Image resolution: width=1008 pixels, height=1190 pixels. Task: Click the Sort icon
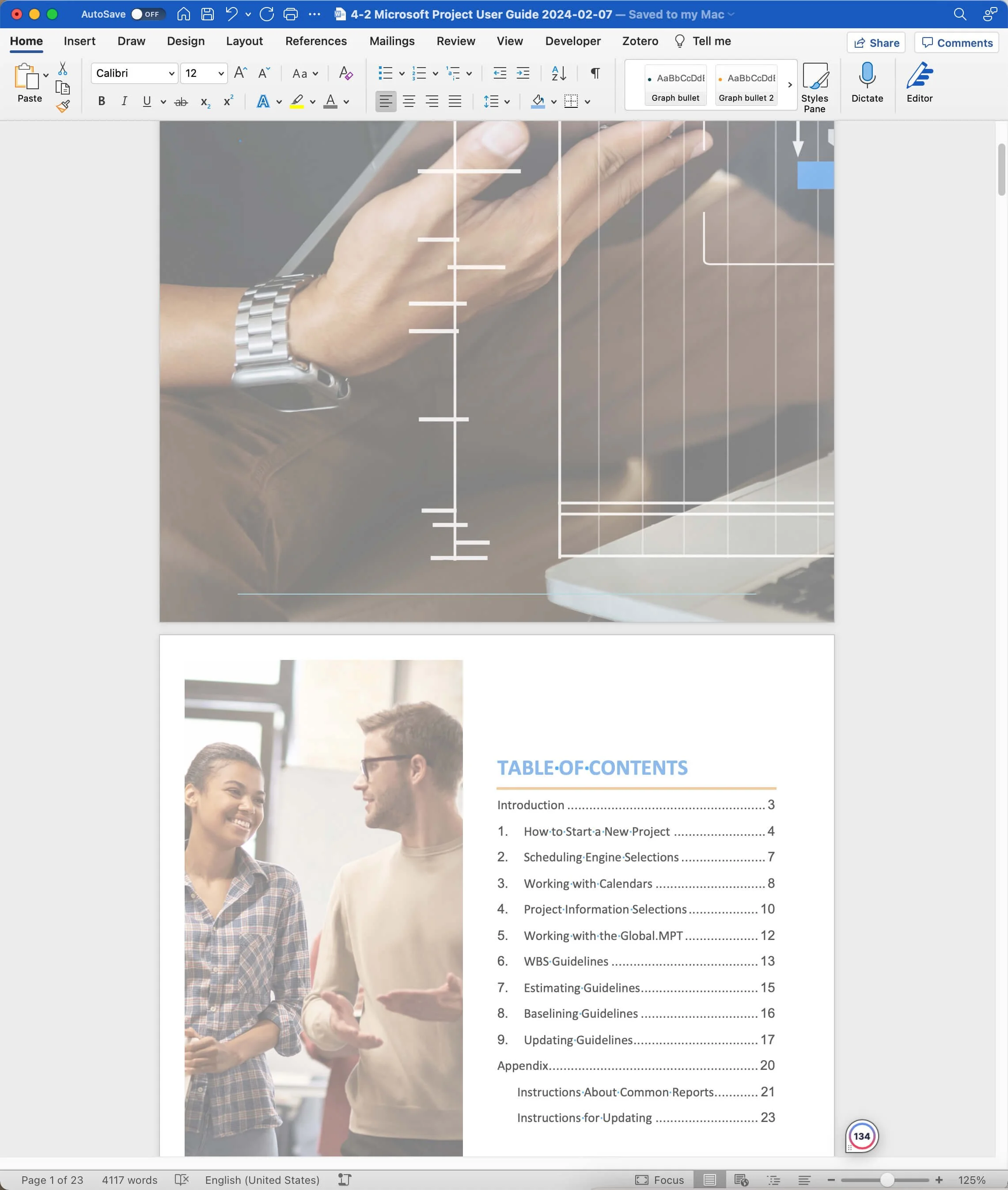point(558,73)
